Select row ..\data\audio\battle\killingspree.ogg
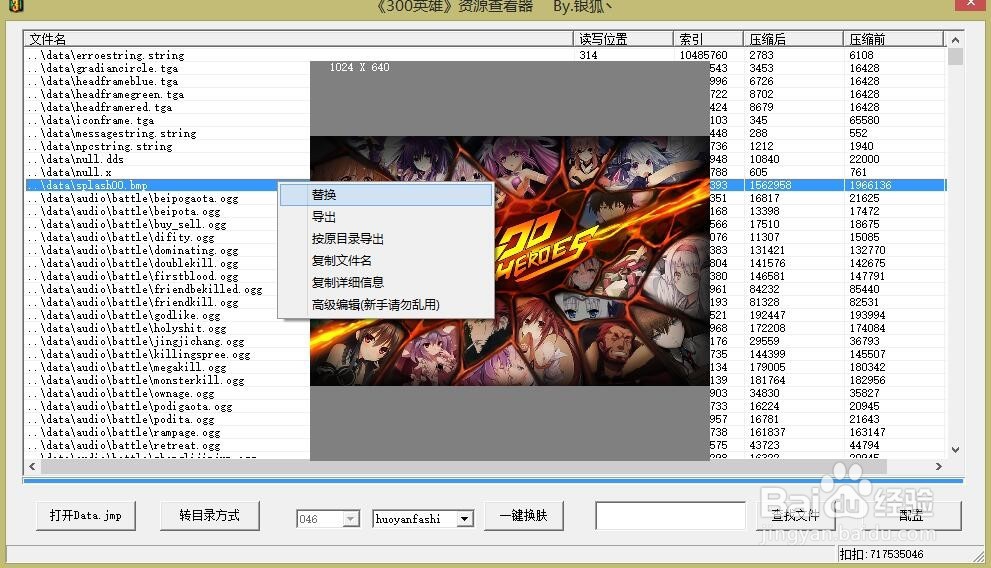Viewport: 991px width, 568px height. point(485,354)
